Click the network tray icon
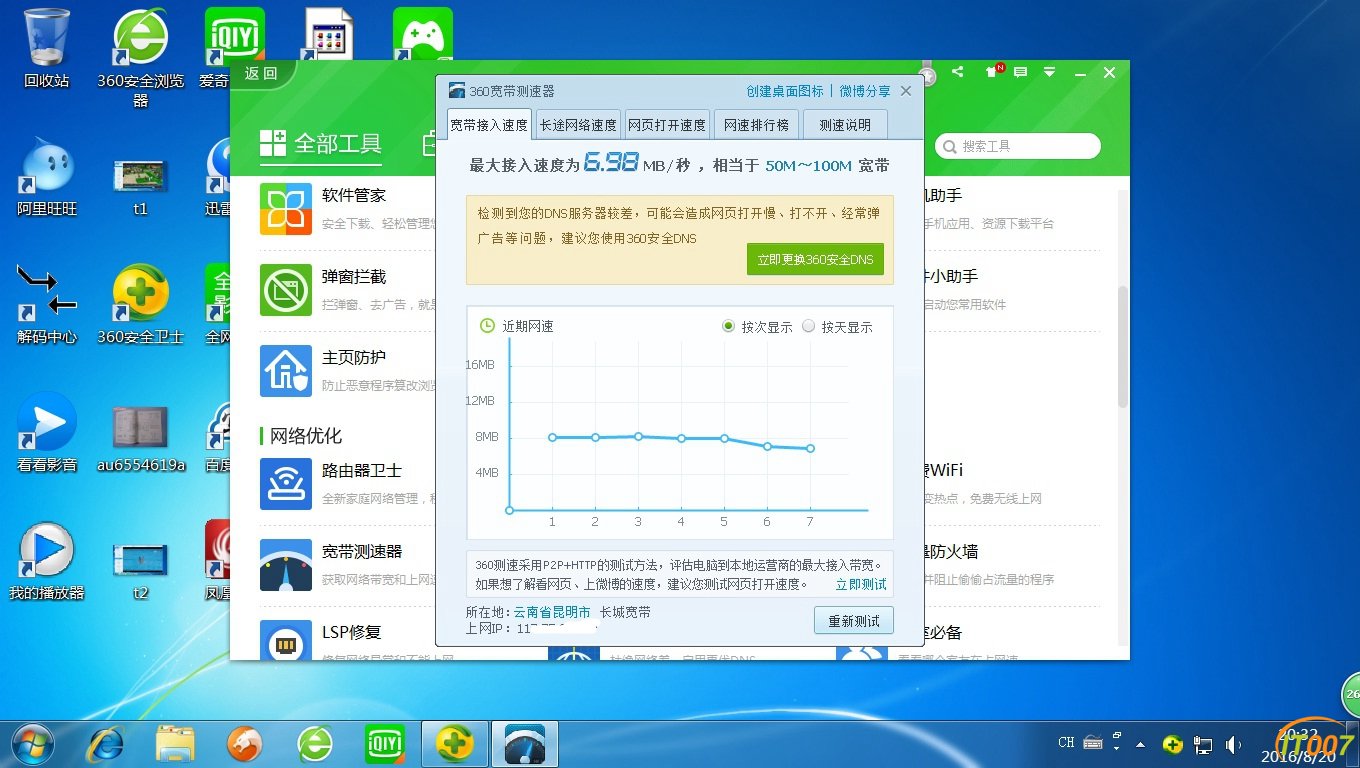Viewport: 1360px width, 768px height. click(1204, 744)
